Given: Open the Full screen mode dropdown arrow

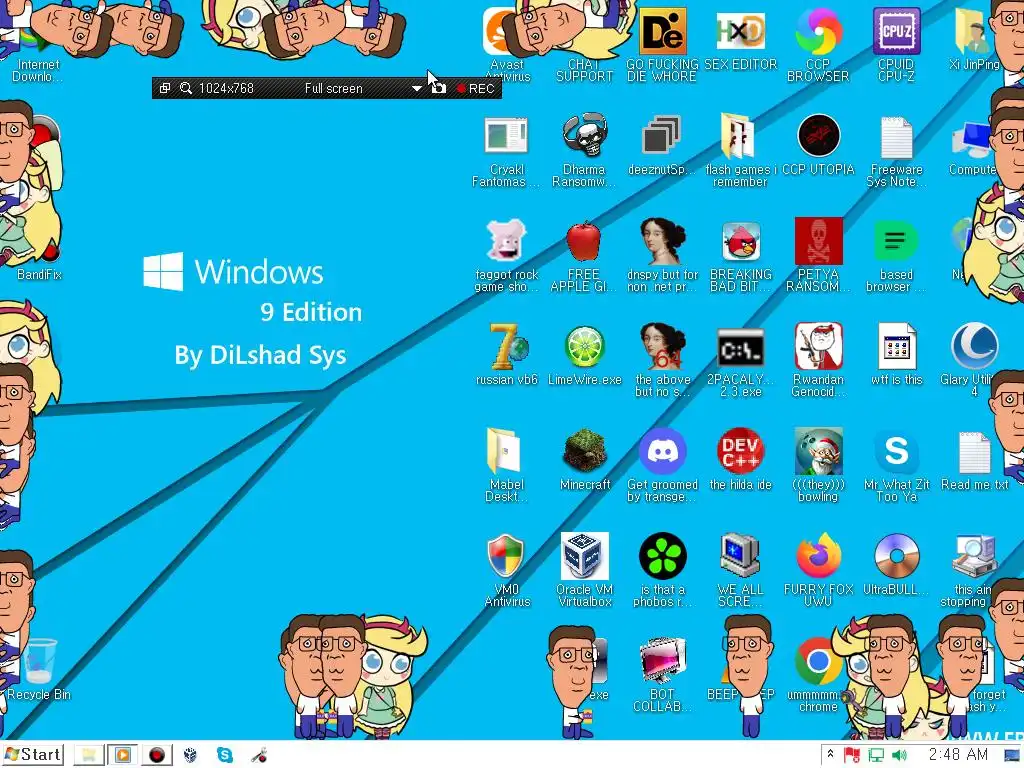Looking at the screenshot, I should pos(416,88).
